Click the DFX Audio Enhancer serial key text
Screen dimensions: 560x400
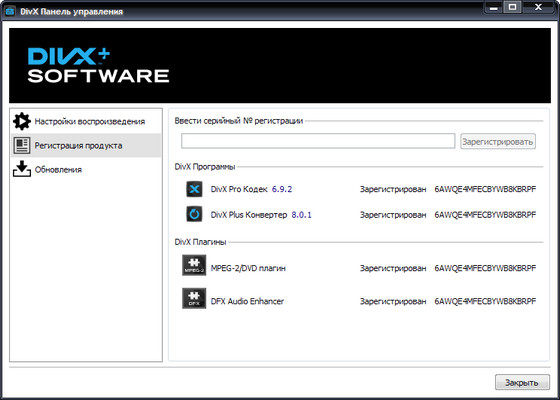(x=485, y=301)
